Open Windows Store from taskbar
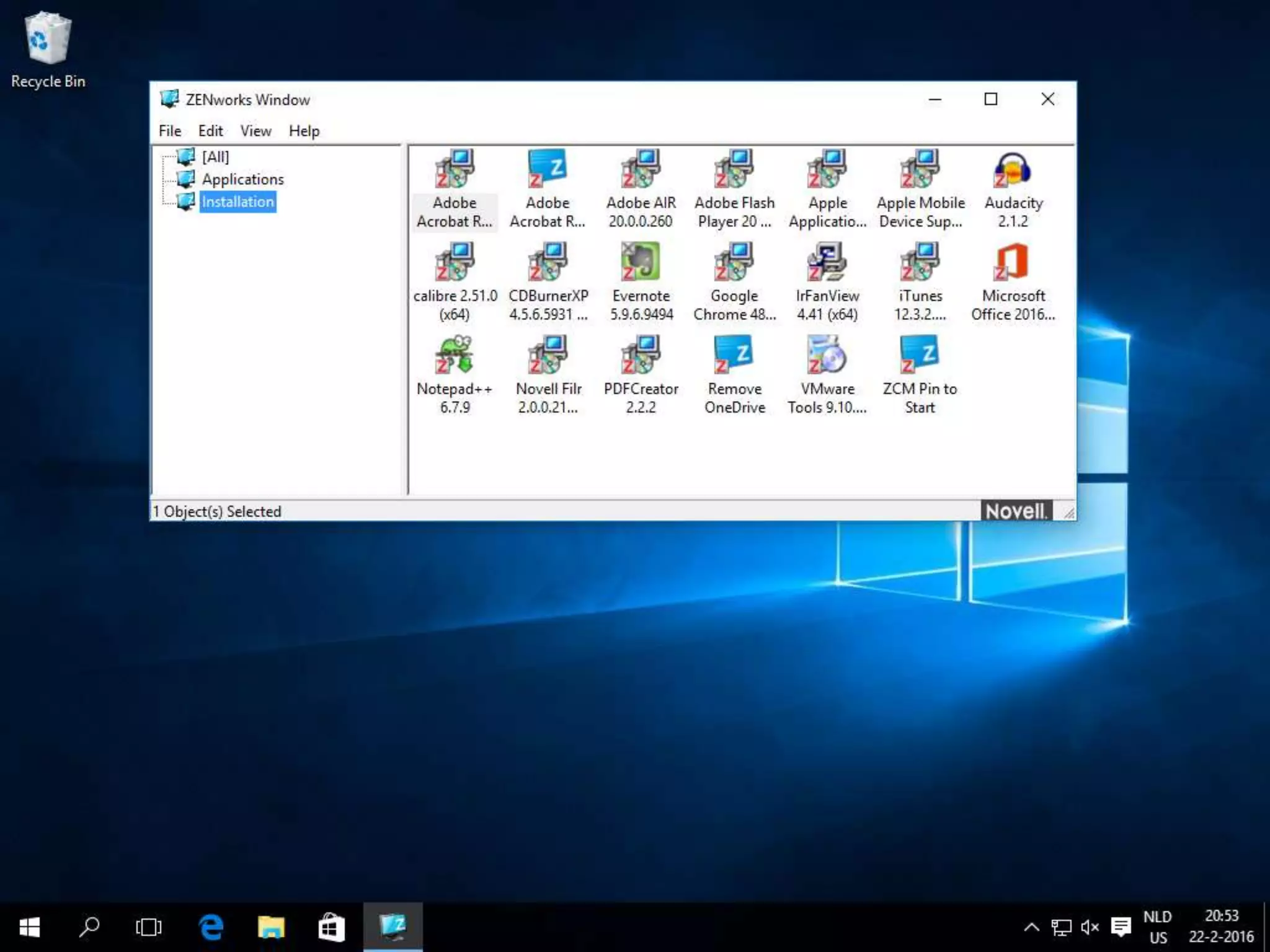1270x952 pixels. 332,927
